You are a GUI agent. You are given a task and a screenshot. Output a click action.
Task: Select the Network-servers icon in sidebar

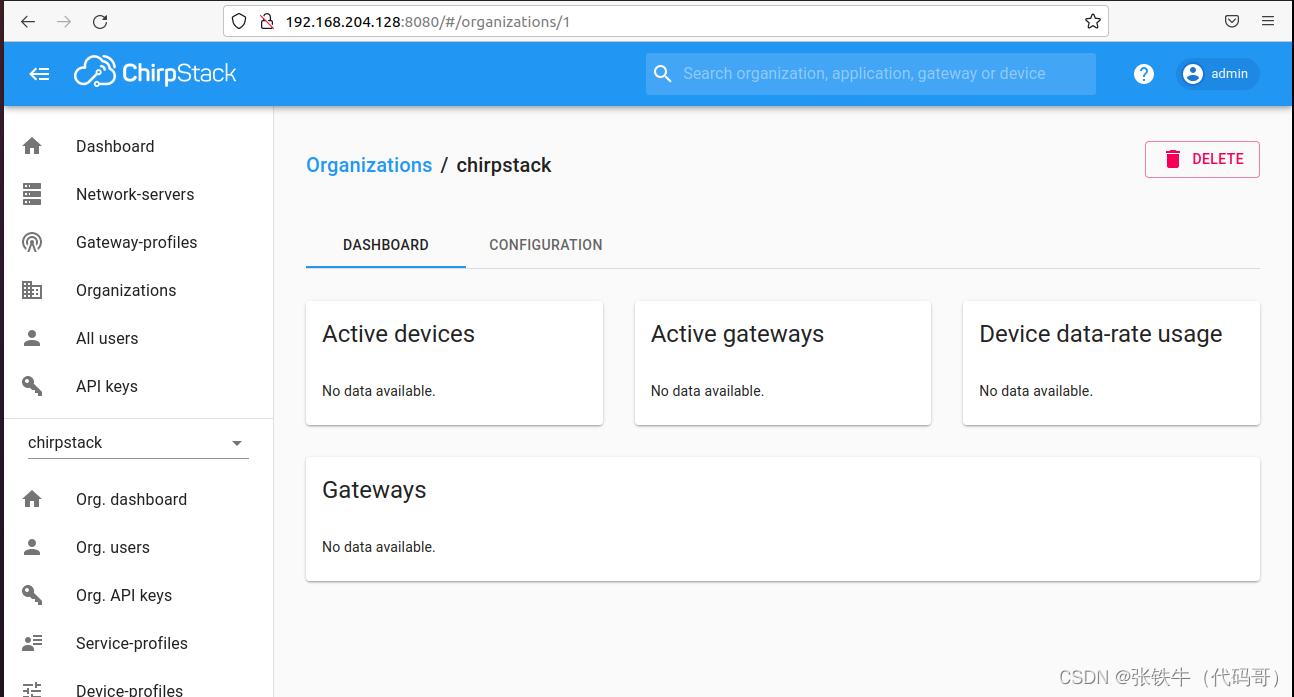pos(32,194)
